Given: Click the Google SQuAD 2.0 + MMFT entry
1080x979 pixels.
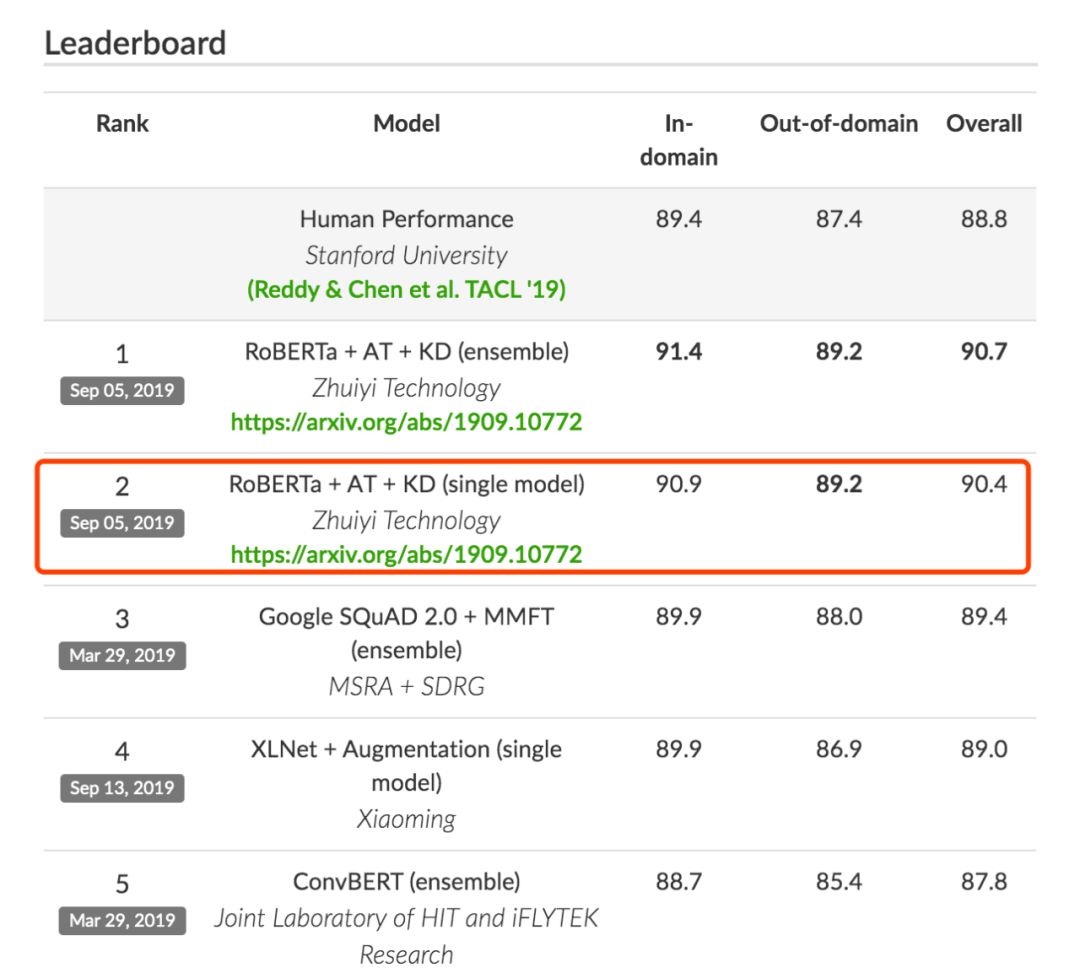Looking at the screenshot, I should click(406, 617).
